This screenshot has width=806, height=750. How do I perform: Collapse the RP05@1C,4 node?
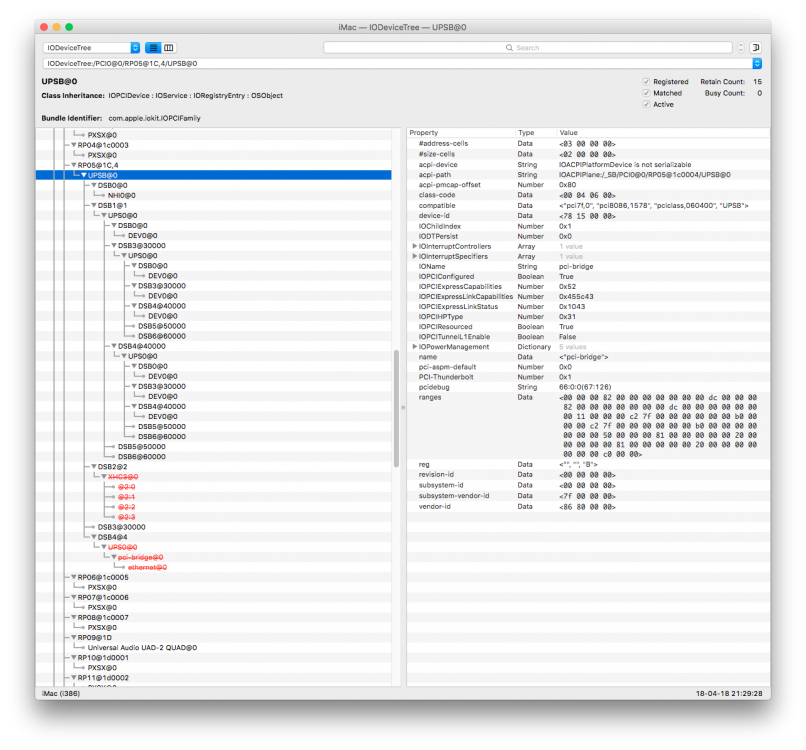pos(74,165)
